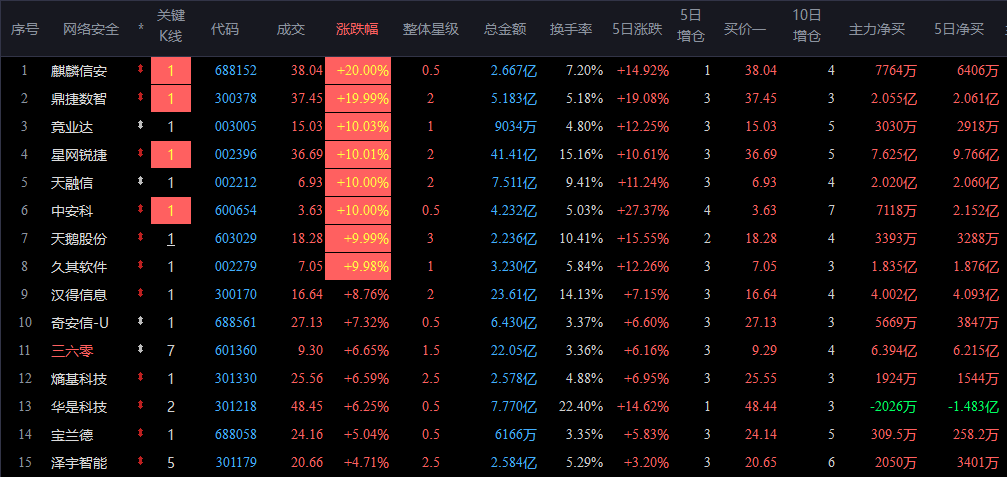Select stock name 熵基科技
The width and height of the screenshot is (1007, 477).
click(79, 379)
